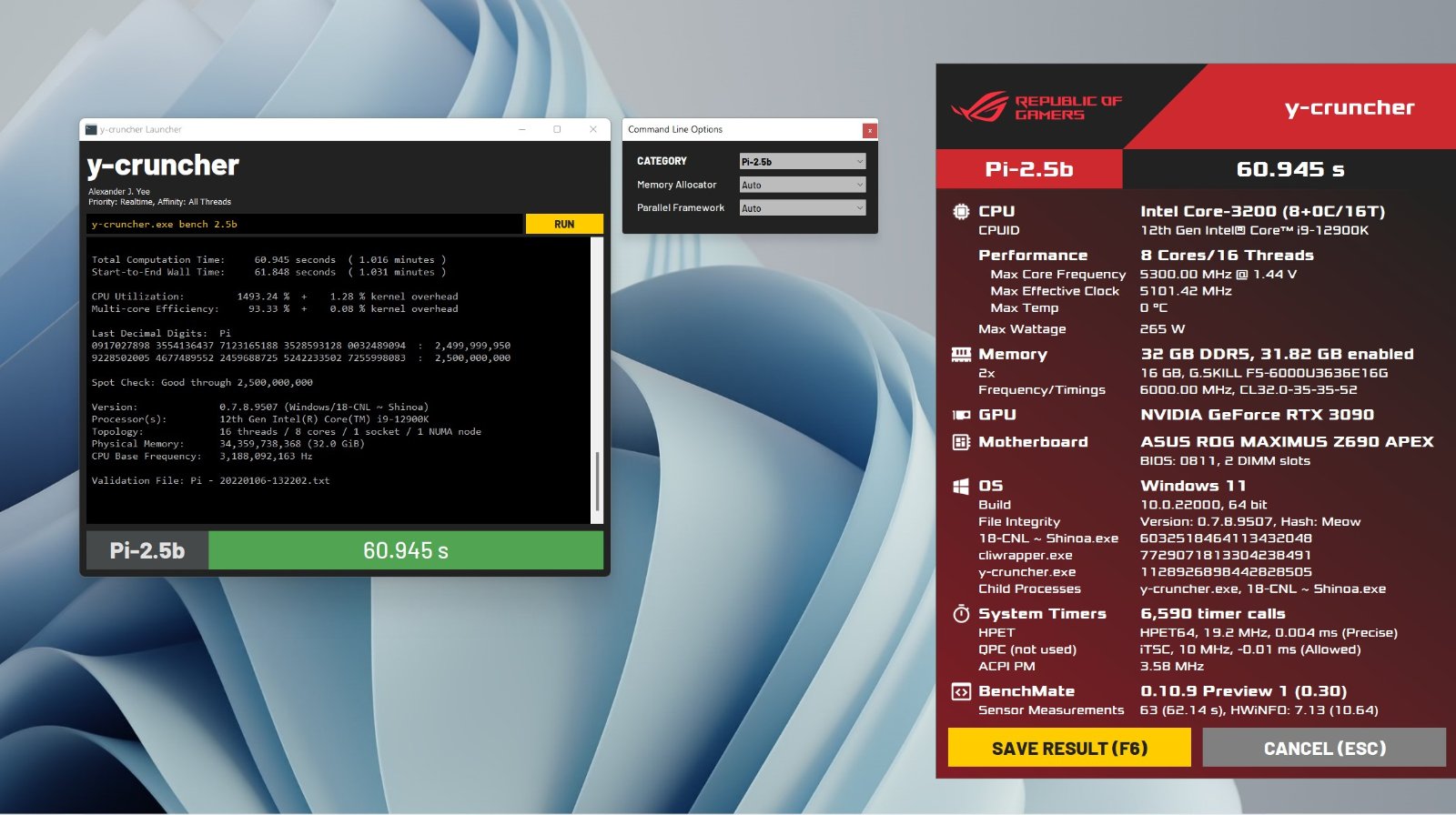
Task: Click 'Priority: Realtime, Affinity: All Threads' text
Action: pyautogui.click(x=159, y=202)
